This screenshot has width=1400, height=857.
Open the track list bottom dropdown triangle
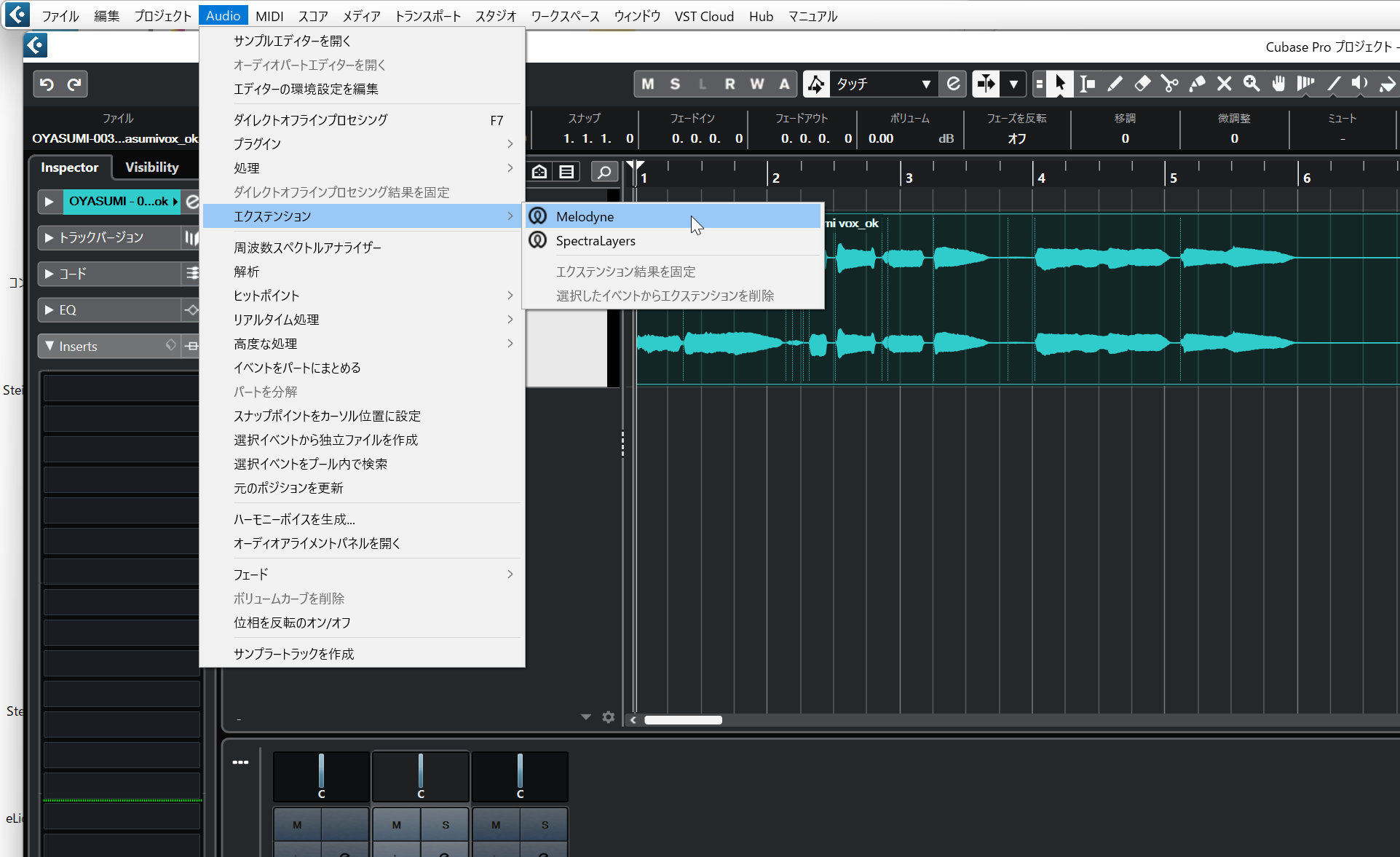[x=586, y=717]
